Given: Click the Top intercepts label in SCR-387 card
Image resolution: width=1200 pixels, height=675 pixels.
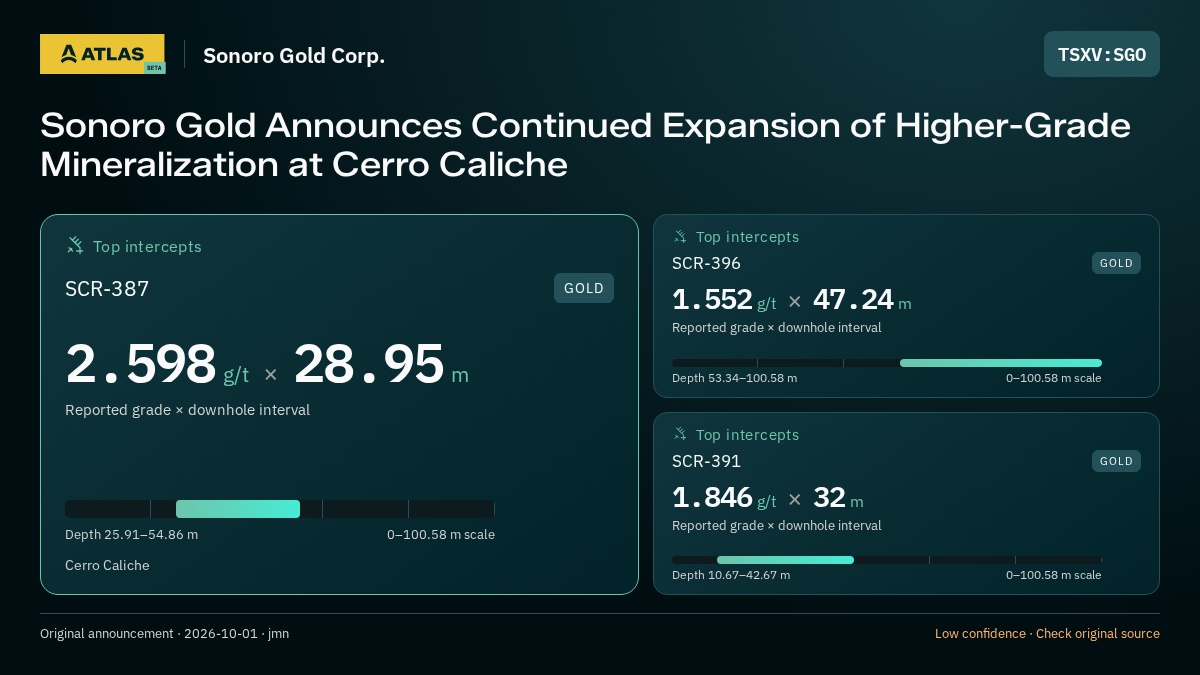Looking at the screenshot, I should tap(147, 246).
